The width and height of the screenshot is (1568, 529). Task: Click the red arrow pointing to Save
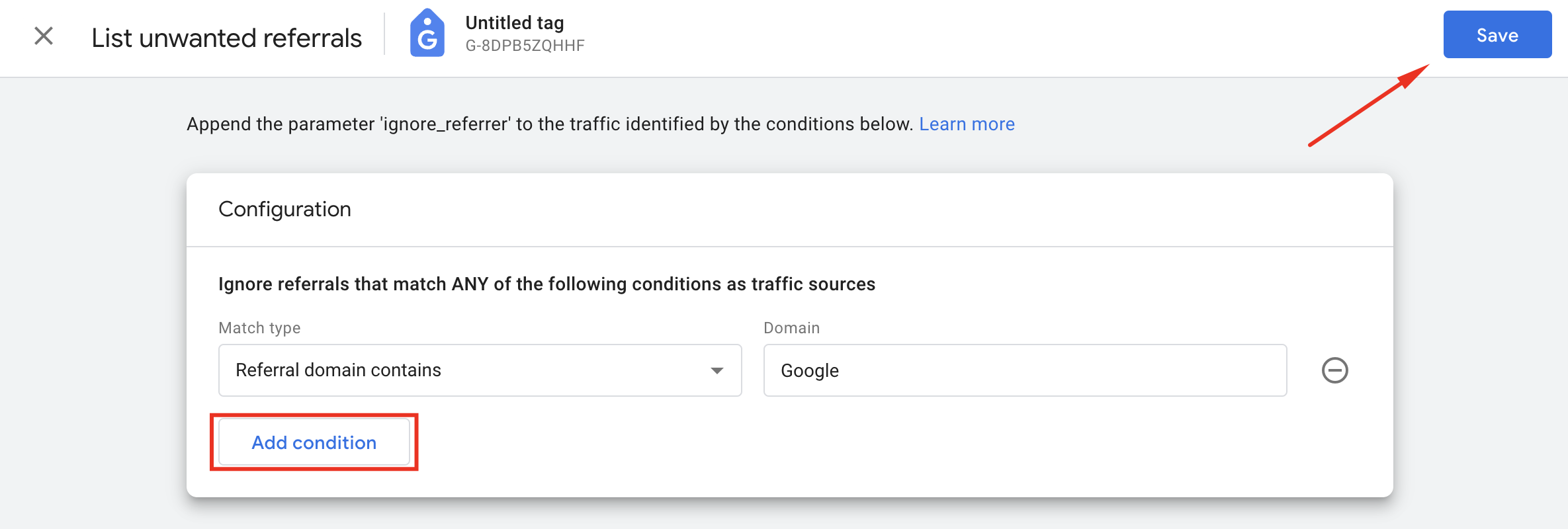coord(1368,105)
